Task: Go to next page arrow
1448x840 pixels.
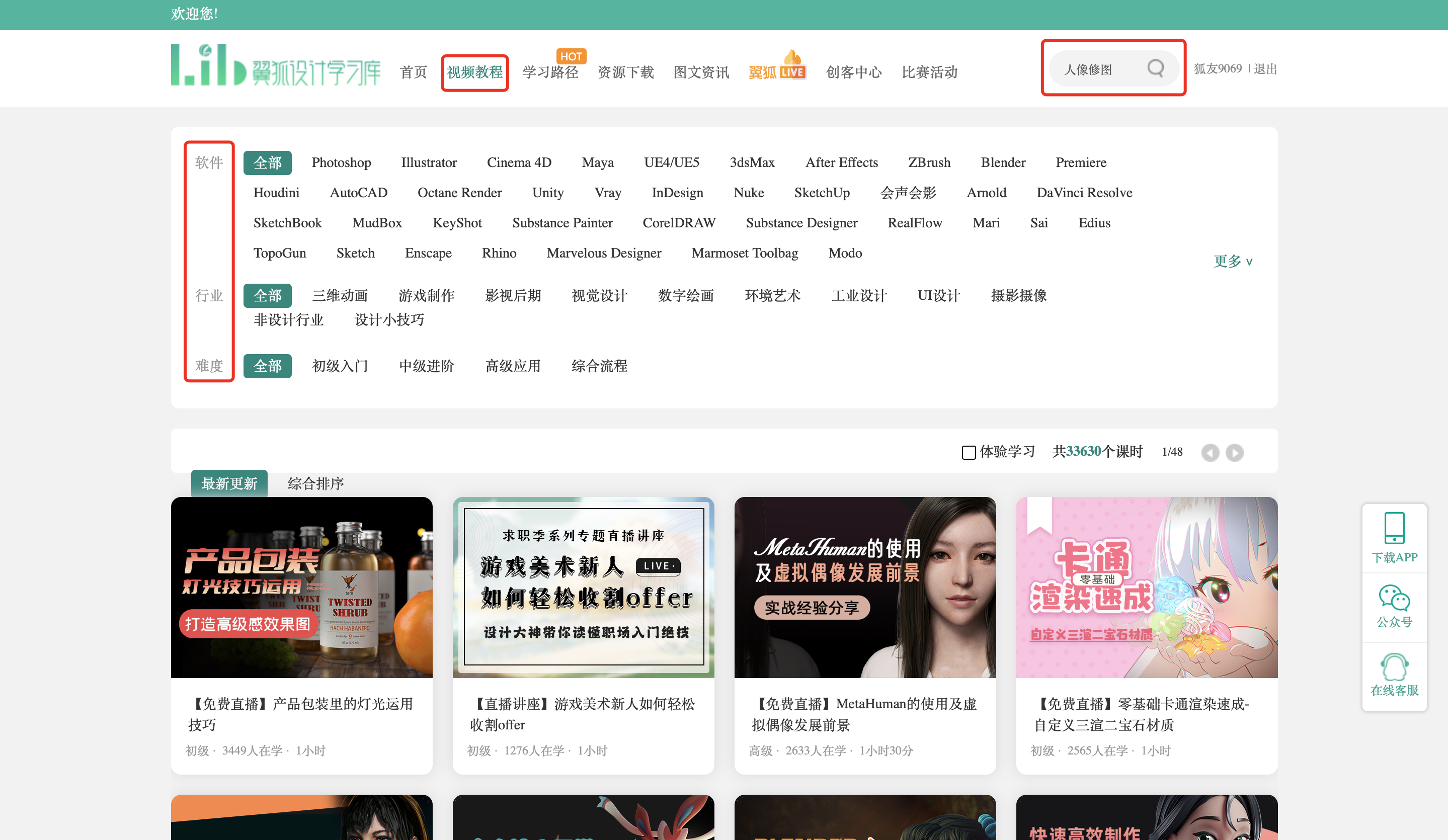Action: point(1234,453)
